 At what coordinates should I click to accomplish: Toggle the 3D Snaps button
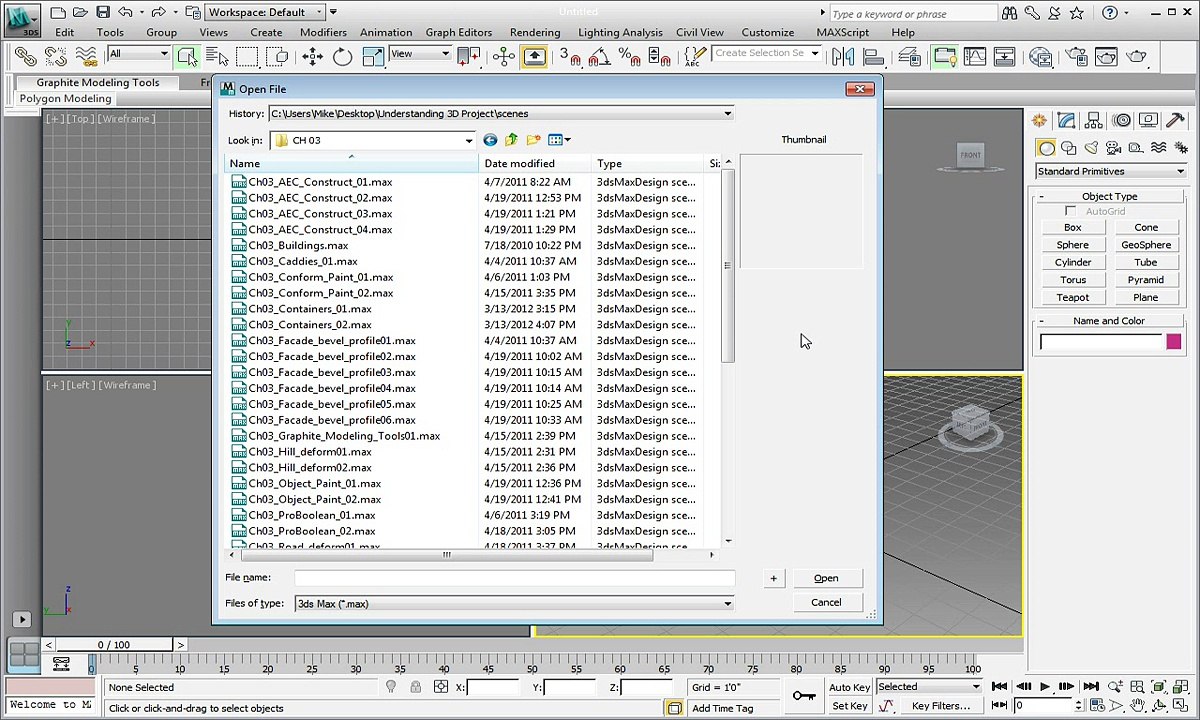[x=569, y=57]
